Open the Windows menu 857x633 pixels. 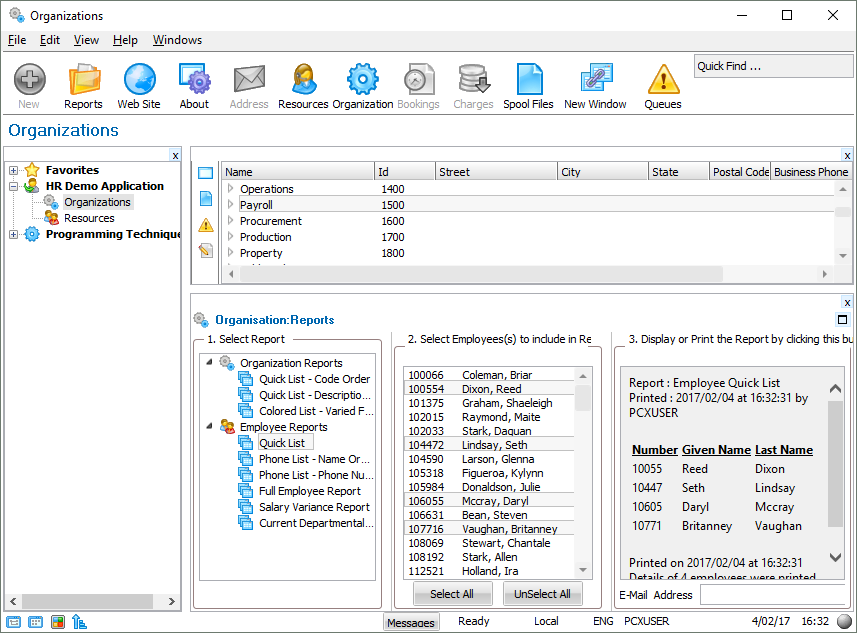click(x=177, y=40)
